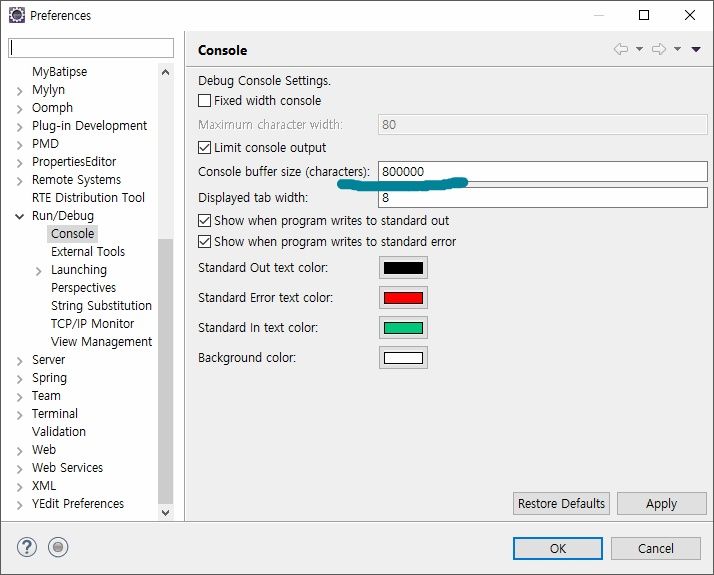Screen dimensions: 714x575
Task: Pick Standard In text color swatch
Action: point(403,328)
